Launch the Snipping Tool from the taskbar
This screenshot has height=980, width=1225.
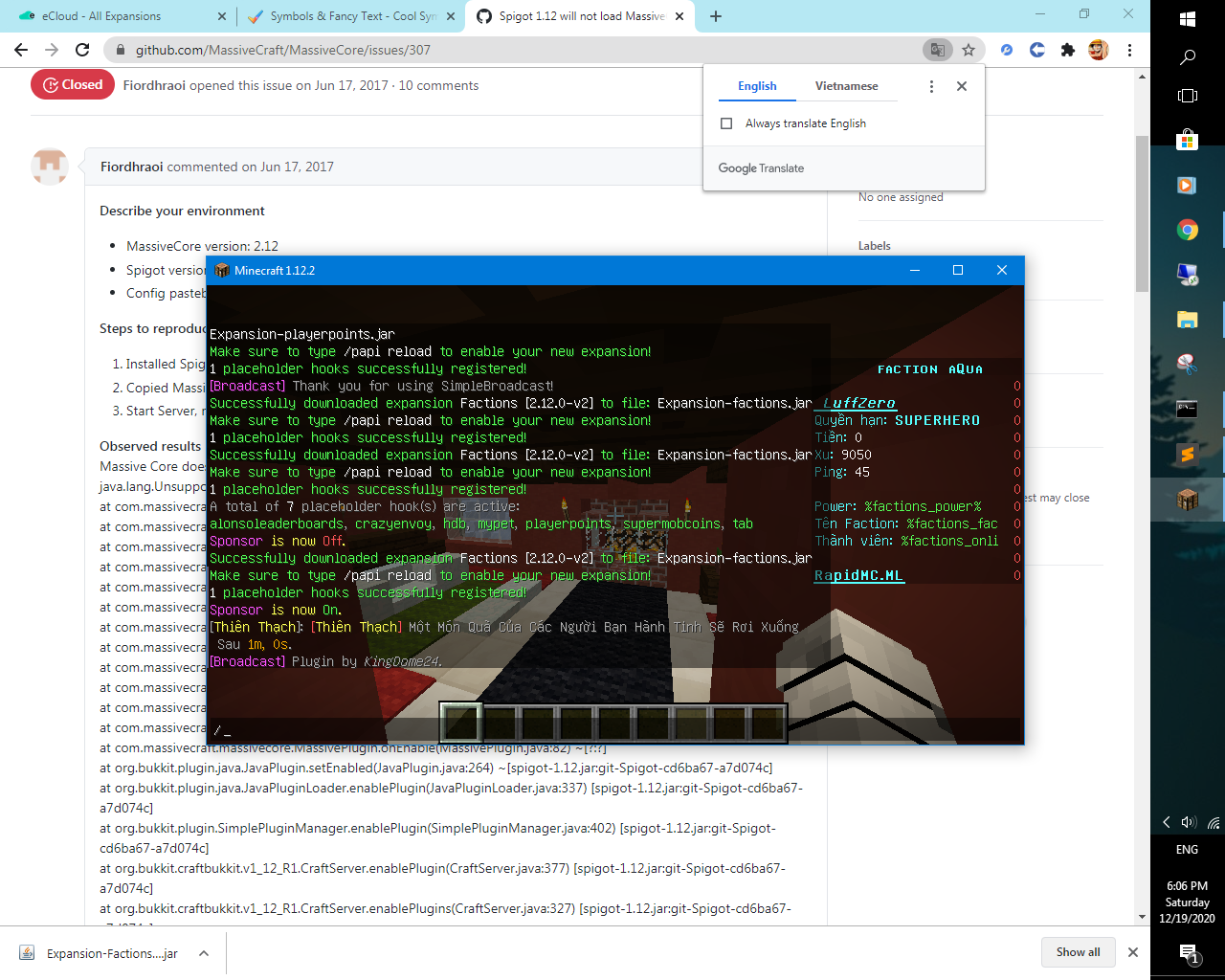(x=1188, y=365)
